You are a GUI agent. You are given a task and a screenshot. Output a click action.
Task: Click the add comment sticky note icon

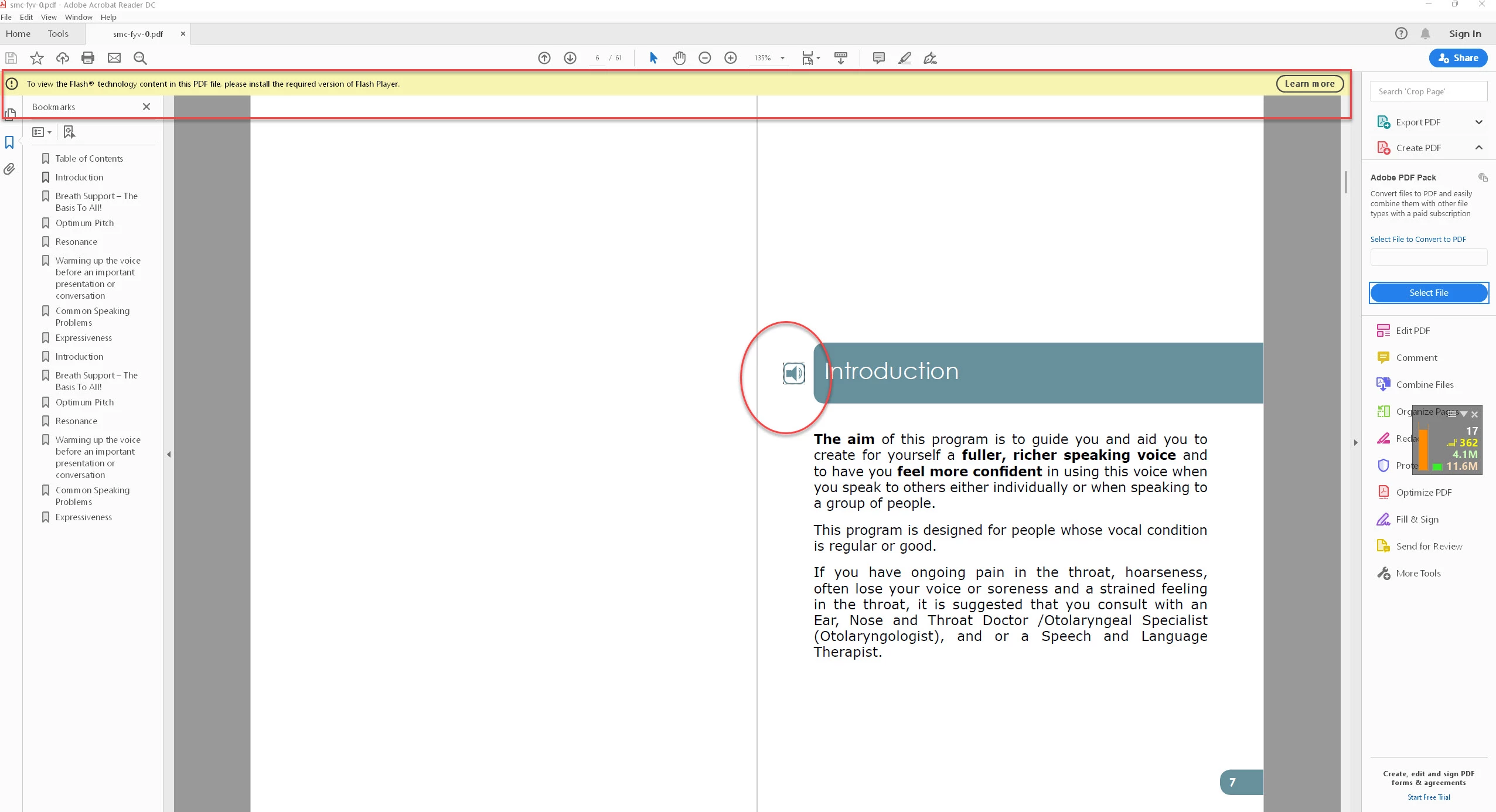pyautogui.click(x=878, y=58)
